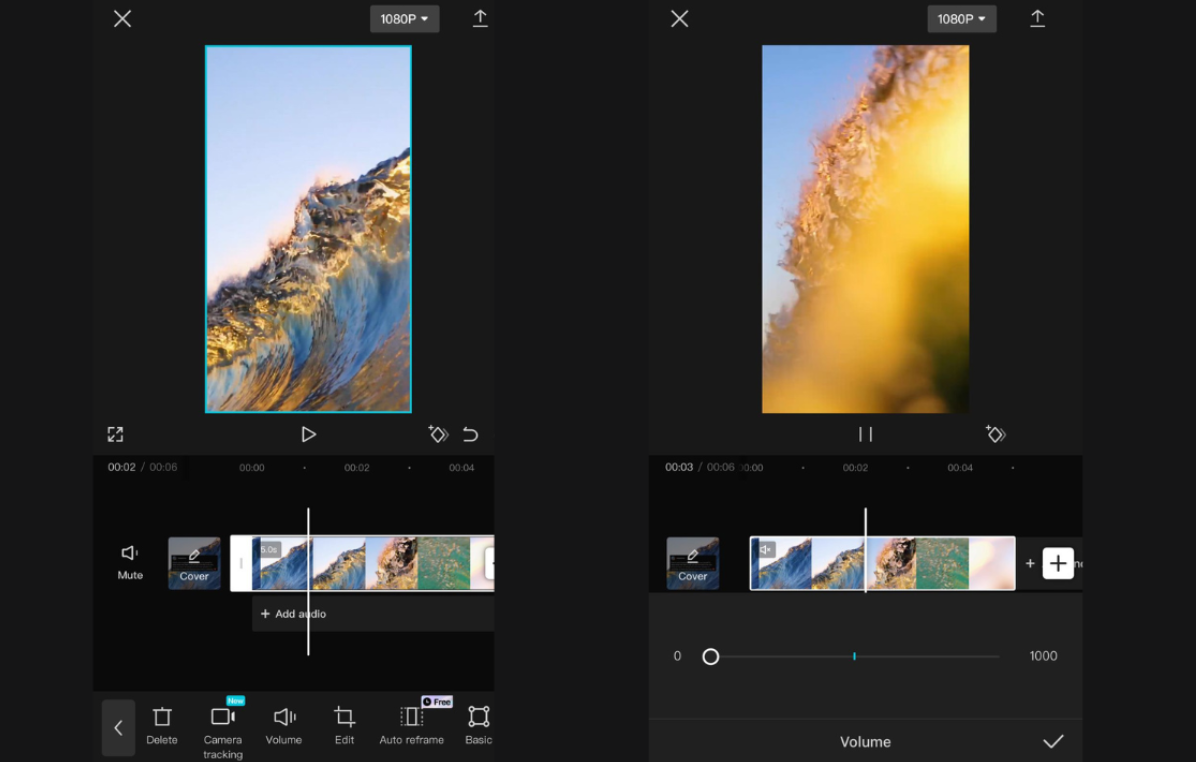The image size is (1196, 762).
Task: Play the video preview in left screen
Action: click(x=308, y=435)
